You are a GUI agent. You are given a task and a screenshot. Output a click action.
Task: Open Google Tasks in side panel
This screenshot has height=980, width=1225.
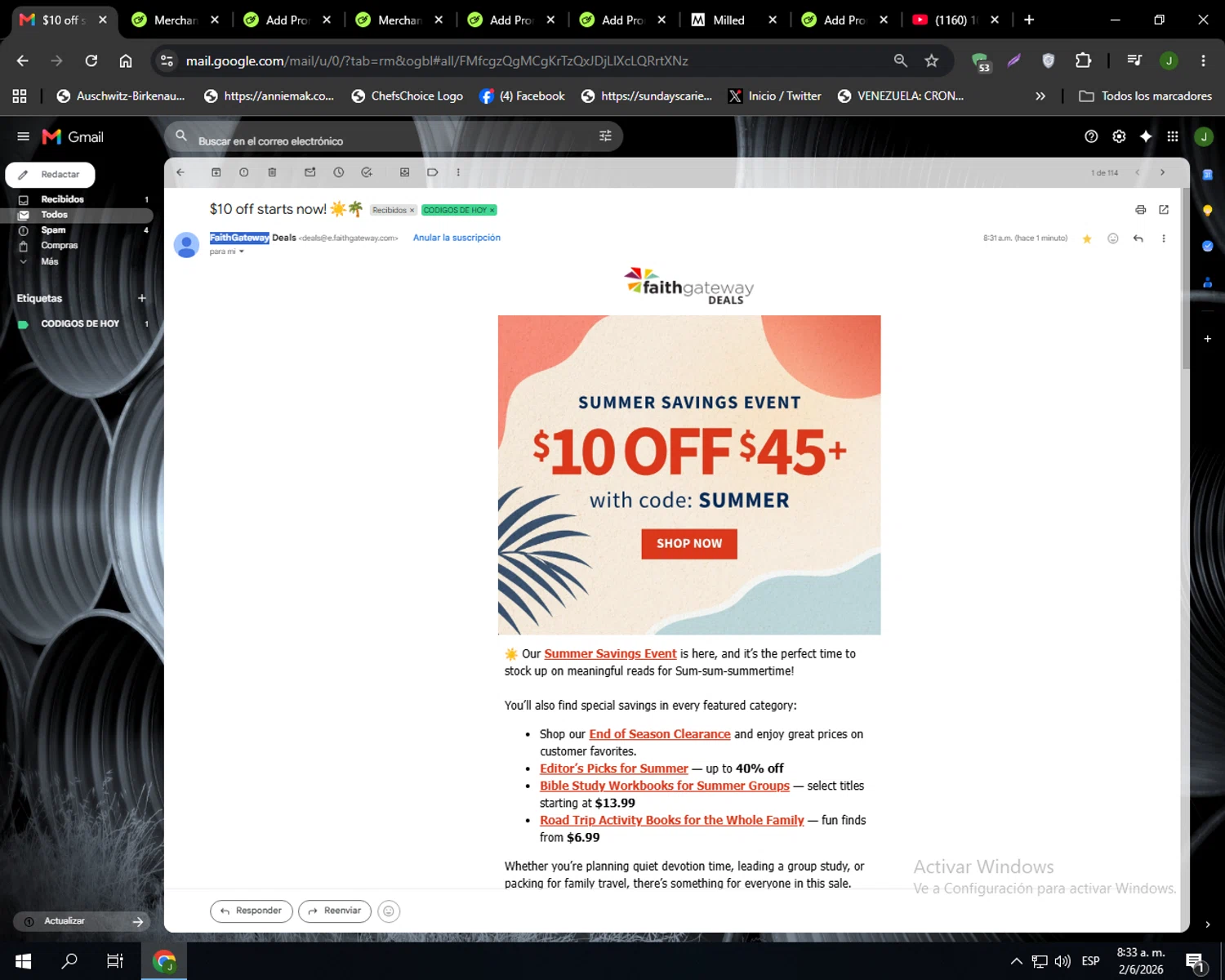[1207, 246]
